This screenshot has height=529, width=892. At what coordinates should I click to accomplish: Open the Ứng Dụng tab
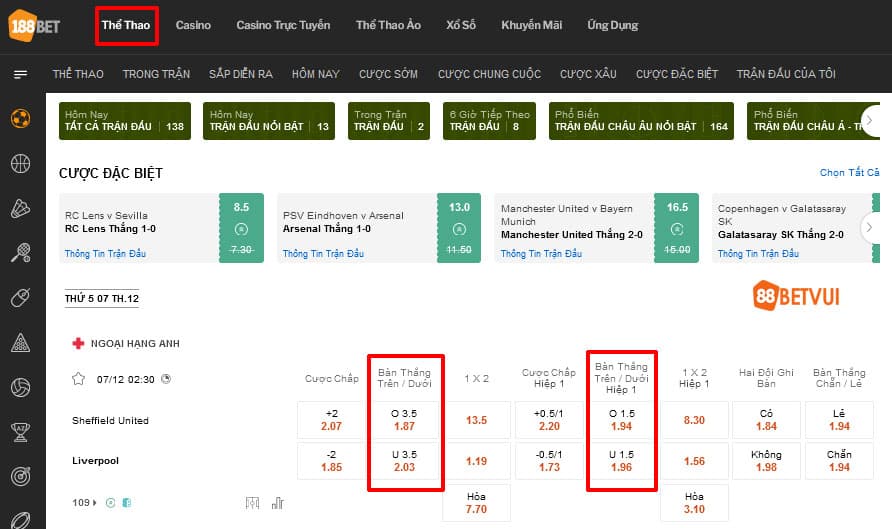pos(613,26)
